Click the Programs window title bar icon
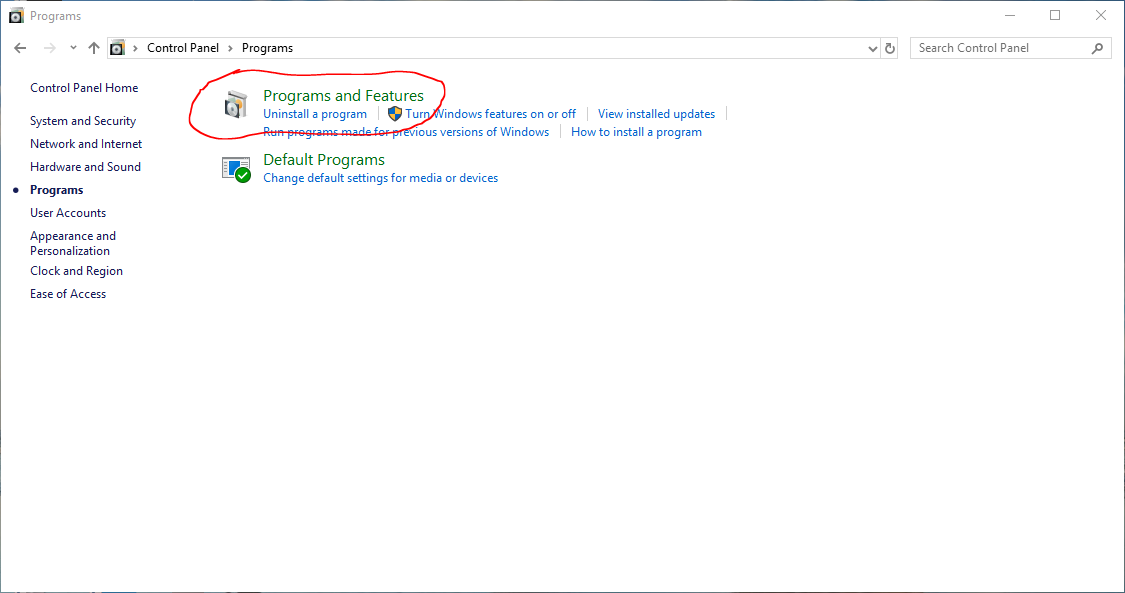 tap(16, 15)
